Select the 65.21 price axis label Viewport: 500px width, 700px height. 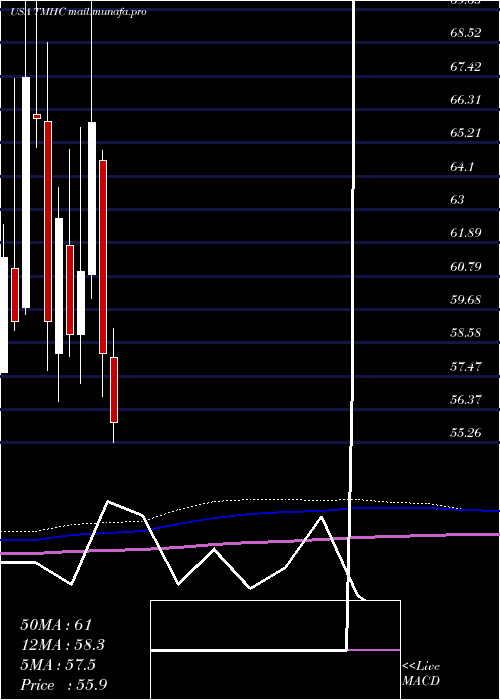pyautogui.click(x=466, y=133)
